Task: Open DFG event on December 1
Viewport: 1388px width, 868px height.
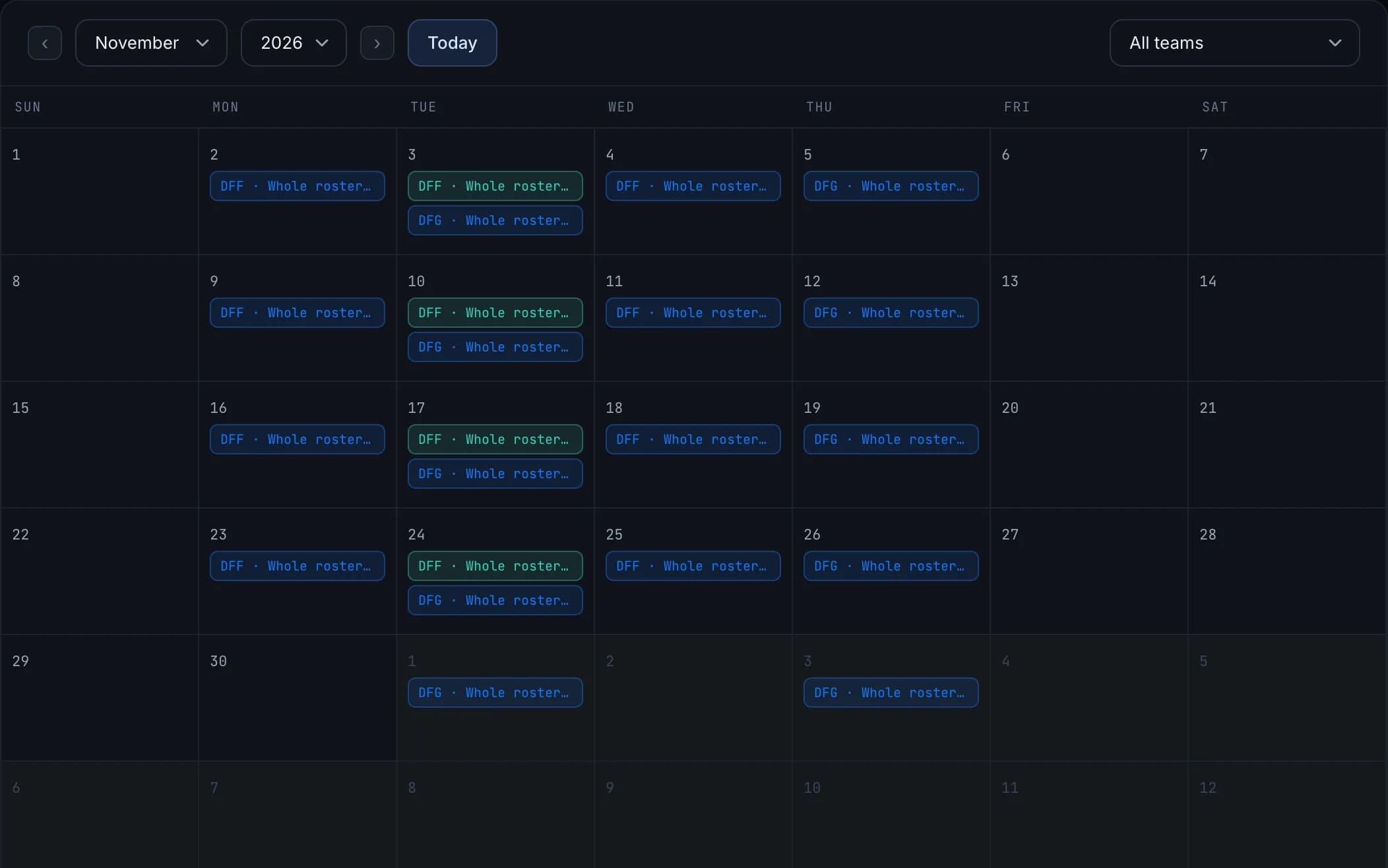Action: point(495,693)
